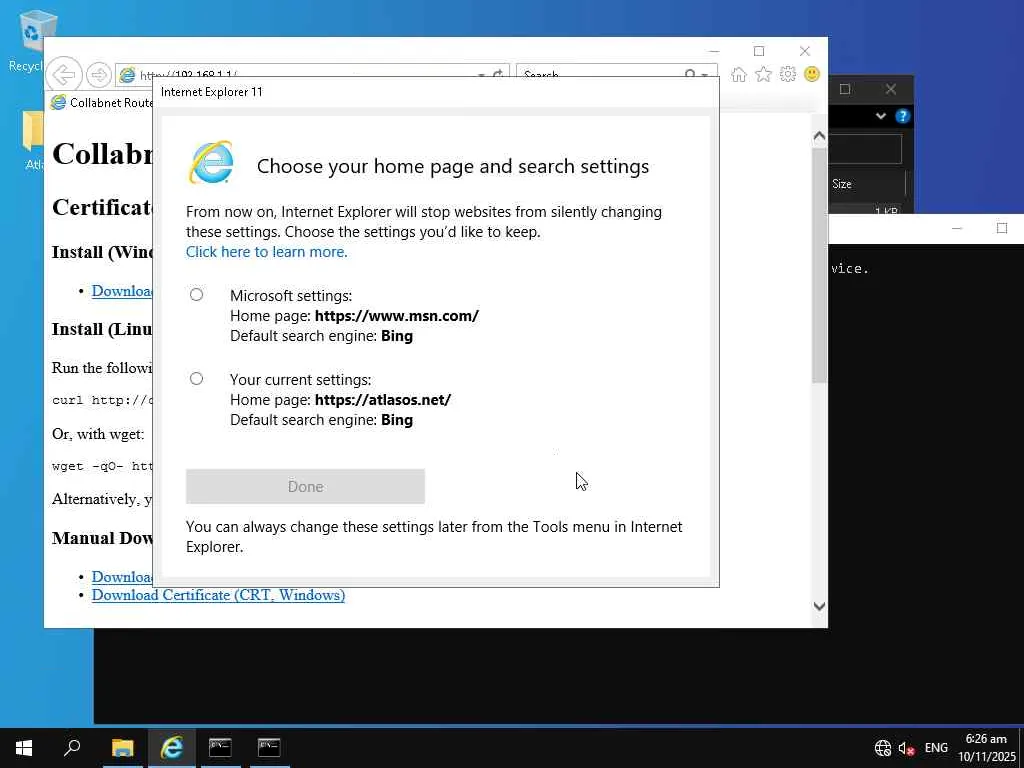Image resolution: width=1024 pixels, height=768 pixels.
Task: Click the smiley feedback icon
Action: (812, 74)
